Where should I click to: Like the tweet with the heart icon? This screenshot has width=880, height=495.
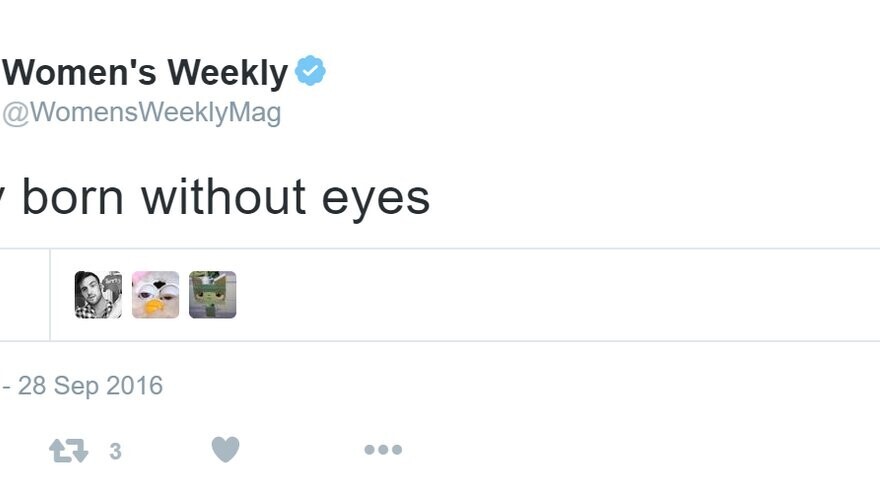click(225, 451)
